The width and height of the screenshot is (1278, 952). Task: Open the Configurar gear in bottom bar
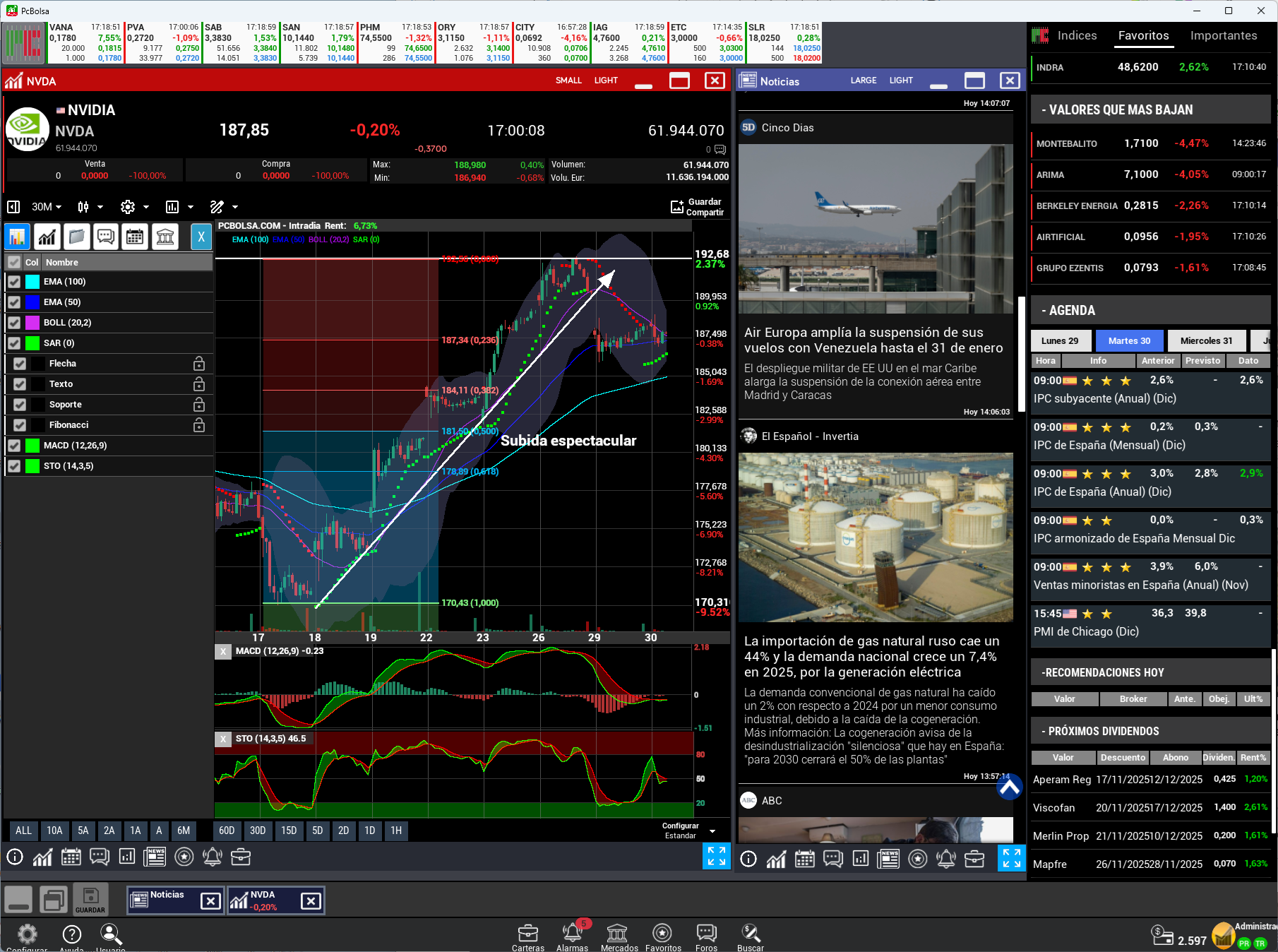[x=27, y=936]
